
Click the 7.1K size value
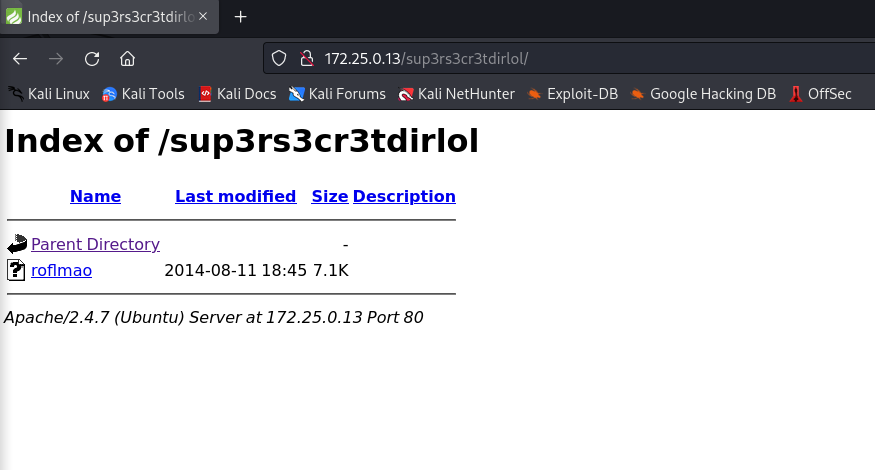tap(330, 271)
